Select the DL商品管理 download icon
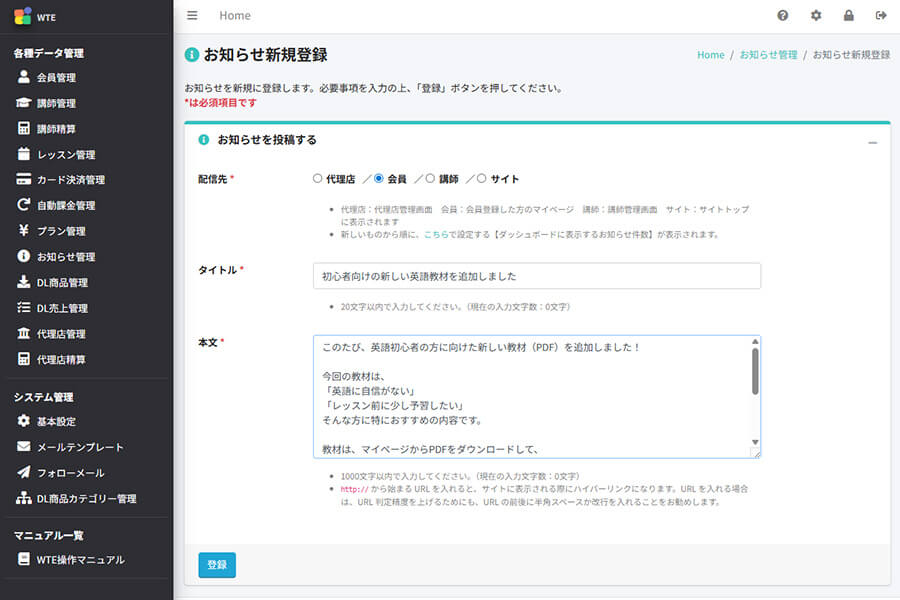Viewport: 900px width, 600px height. (23, 282)
